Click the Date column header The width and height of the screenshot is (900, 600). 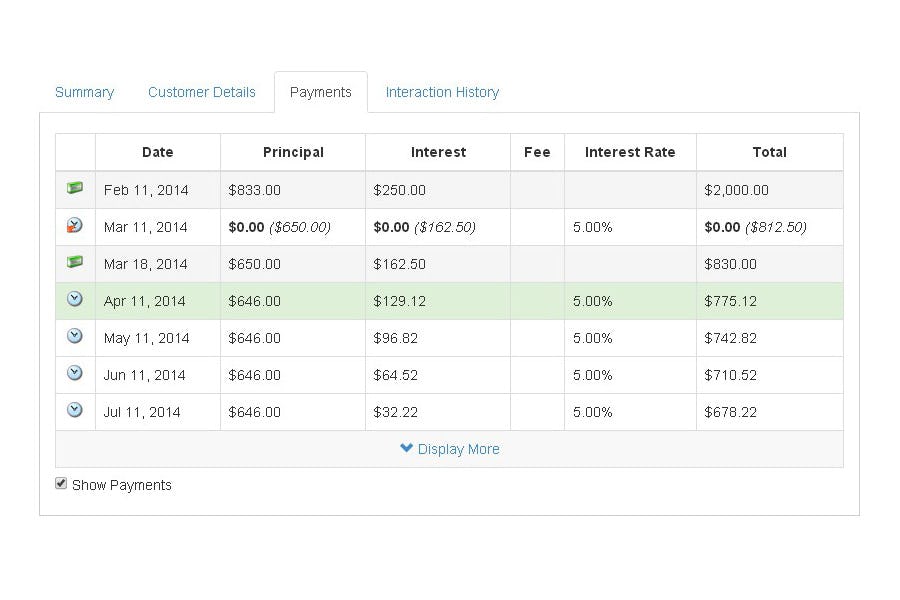(157, 152)
